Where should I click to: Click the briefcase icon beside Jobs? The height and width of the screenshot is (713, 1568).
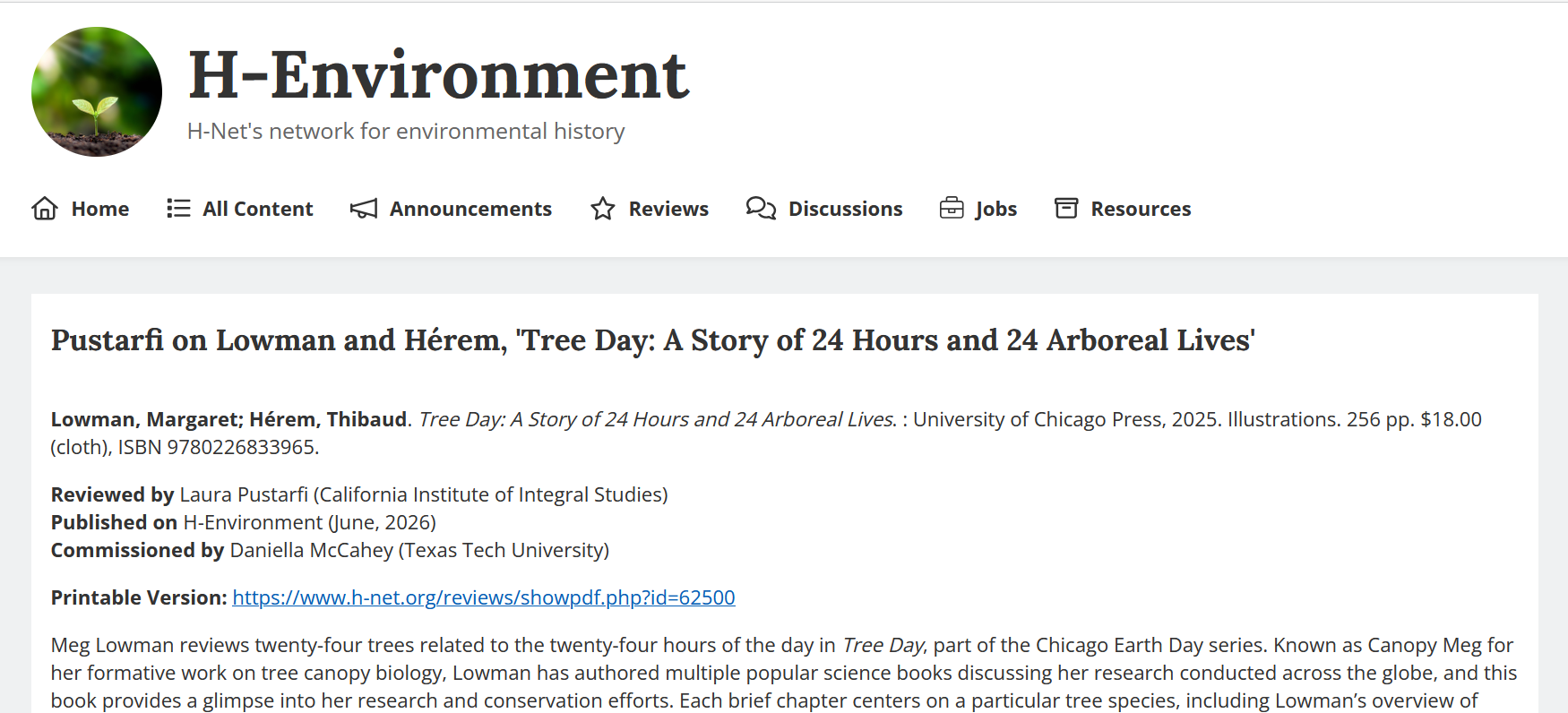click(x=952, y=209)
